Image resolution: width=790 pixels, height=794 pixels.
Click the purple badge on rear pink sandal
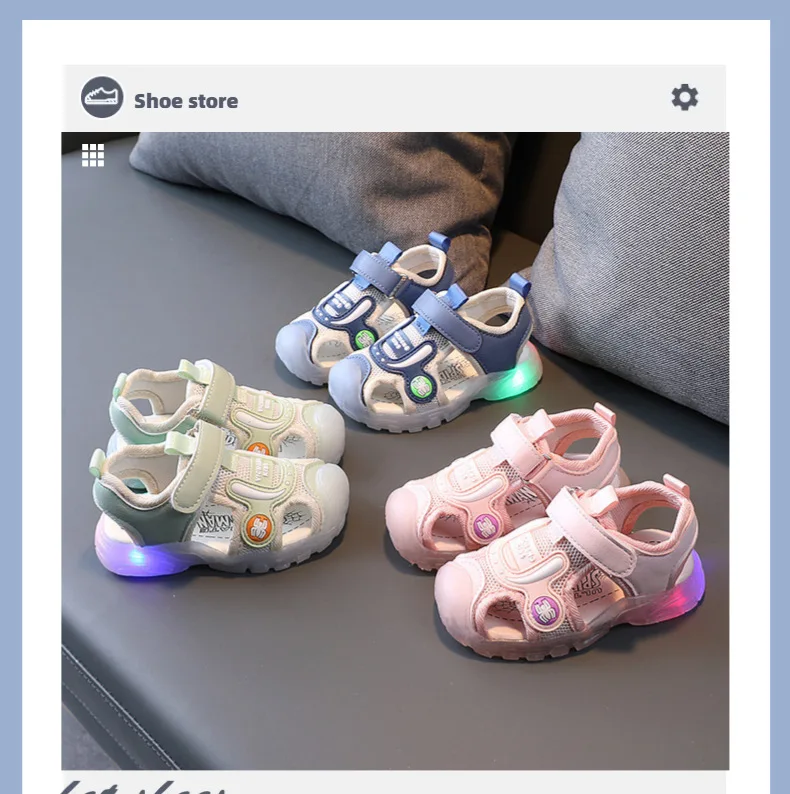[x=485, y=526]
